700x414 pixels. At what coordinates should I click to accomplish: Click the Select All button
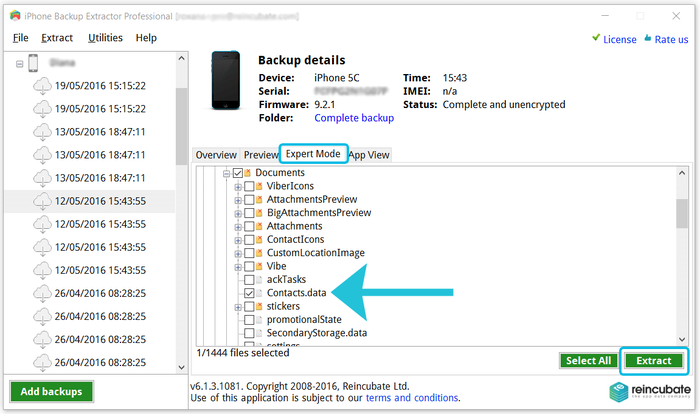tap(588, 360)
